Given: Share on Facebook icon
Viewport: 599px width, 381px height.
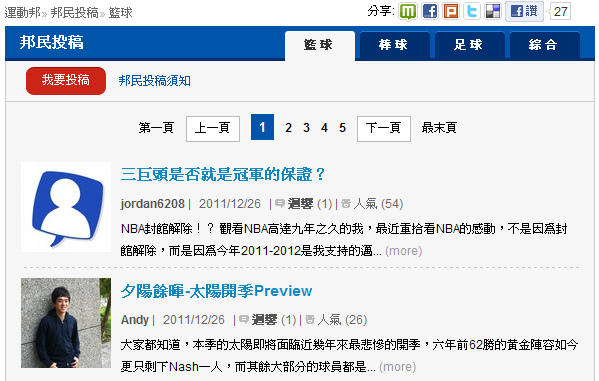Looking at the screenshot, I should [x=430, y=11].
